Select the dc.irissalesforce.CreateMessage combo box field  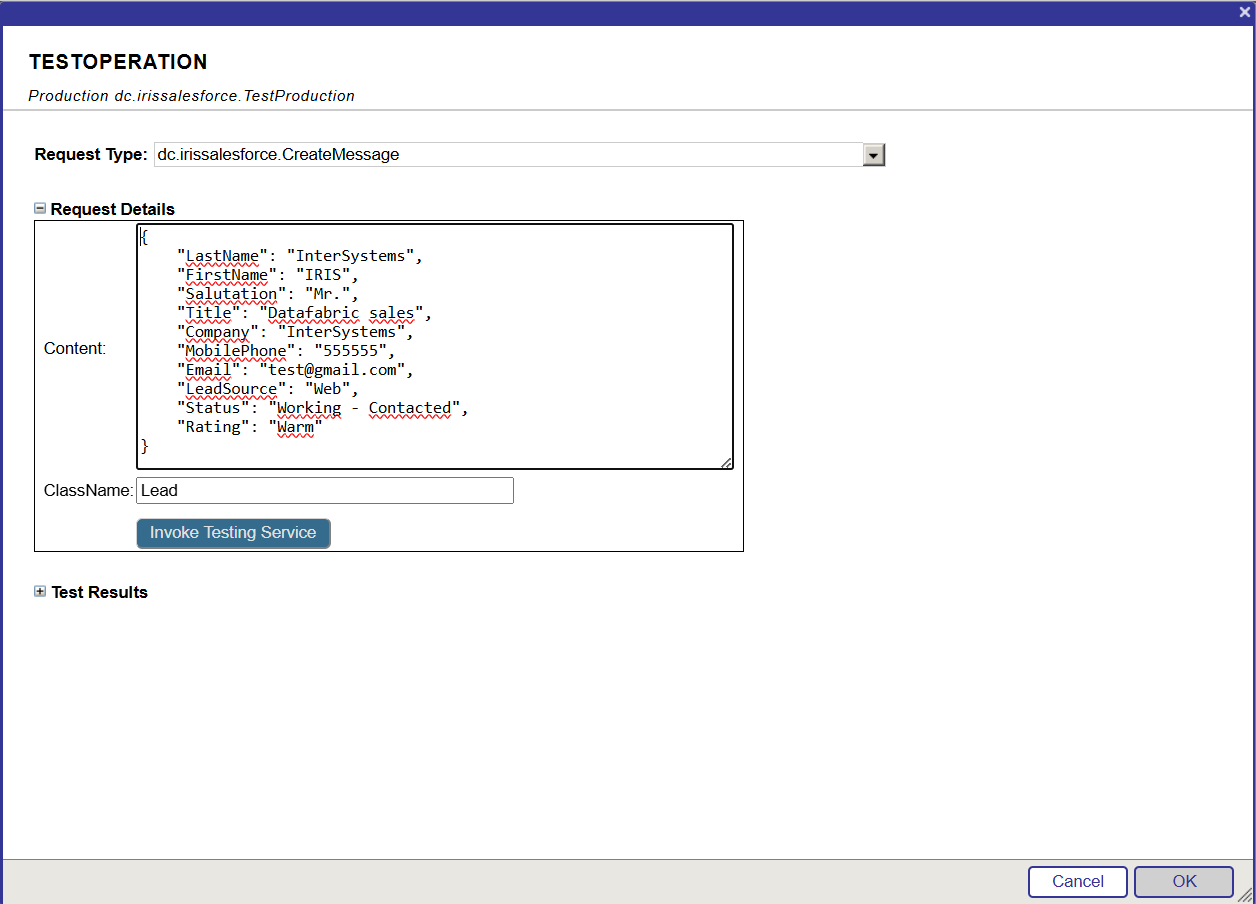519,155
